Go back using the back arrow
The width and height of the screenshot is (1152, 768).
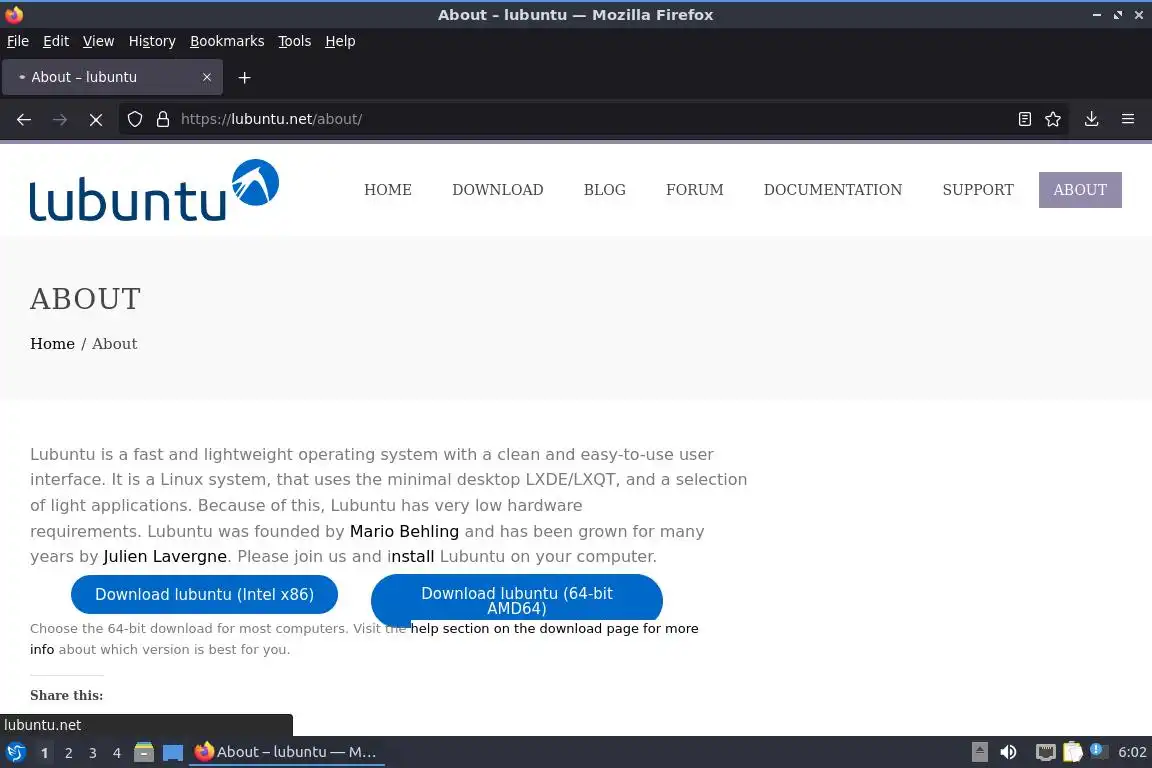coord(24,119)
